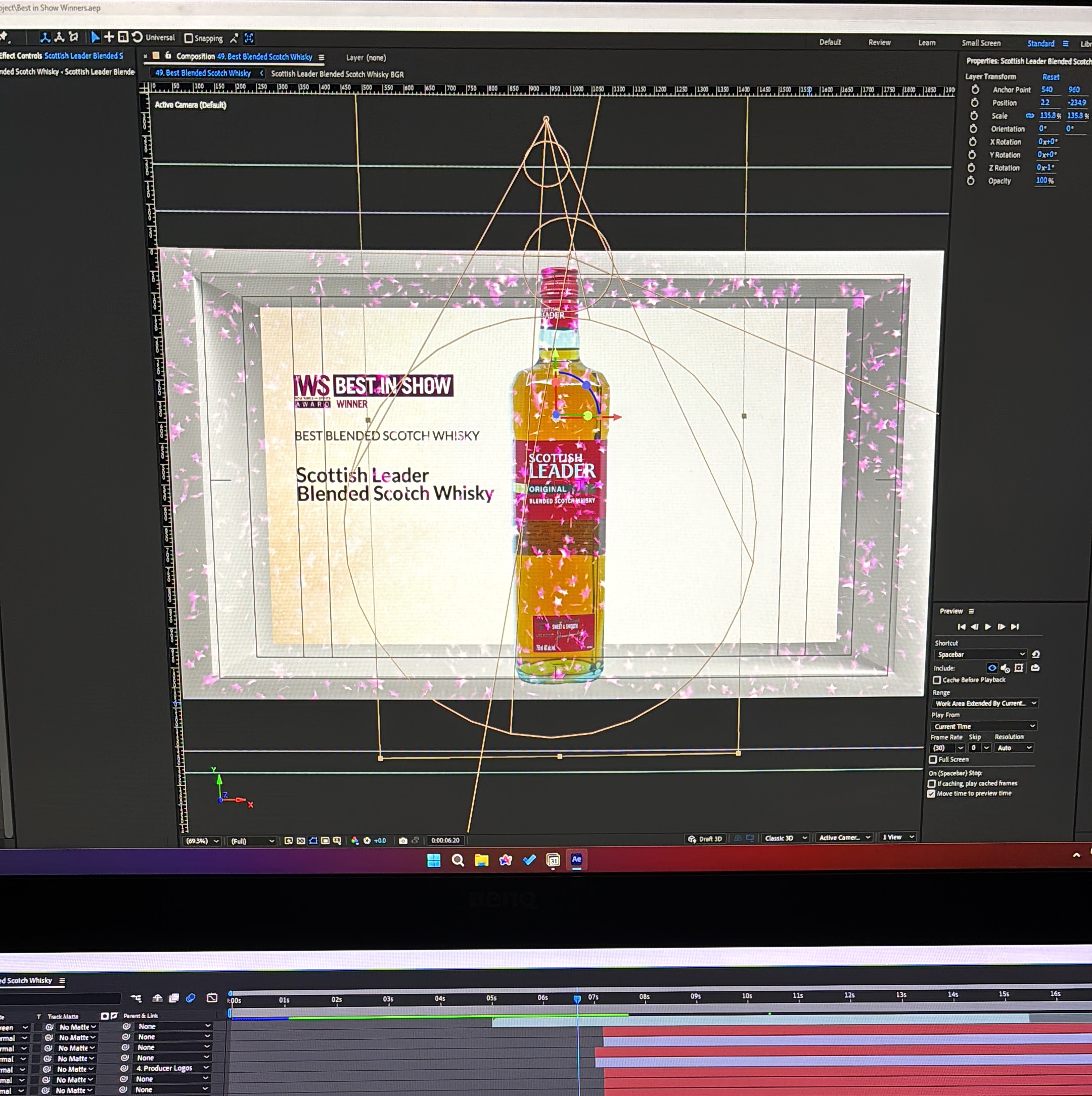
Task: Jump to the last frame button
Action: tap(1015, 626)
